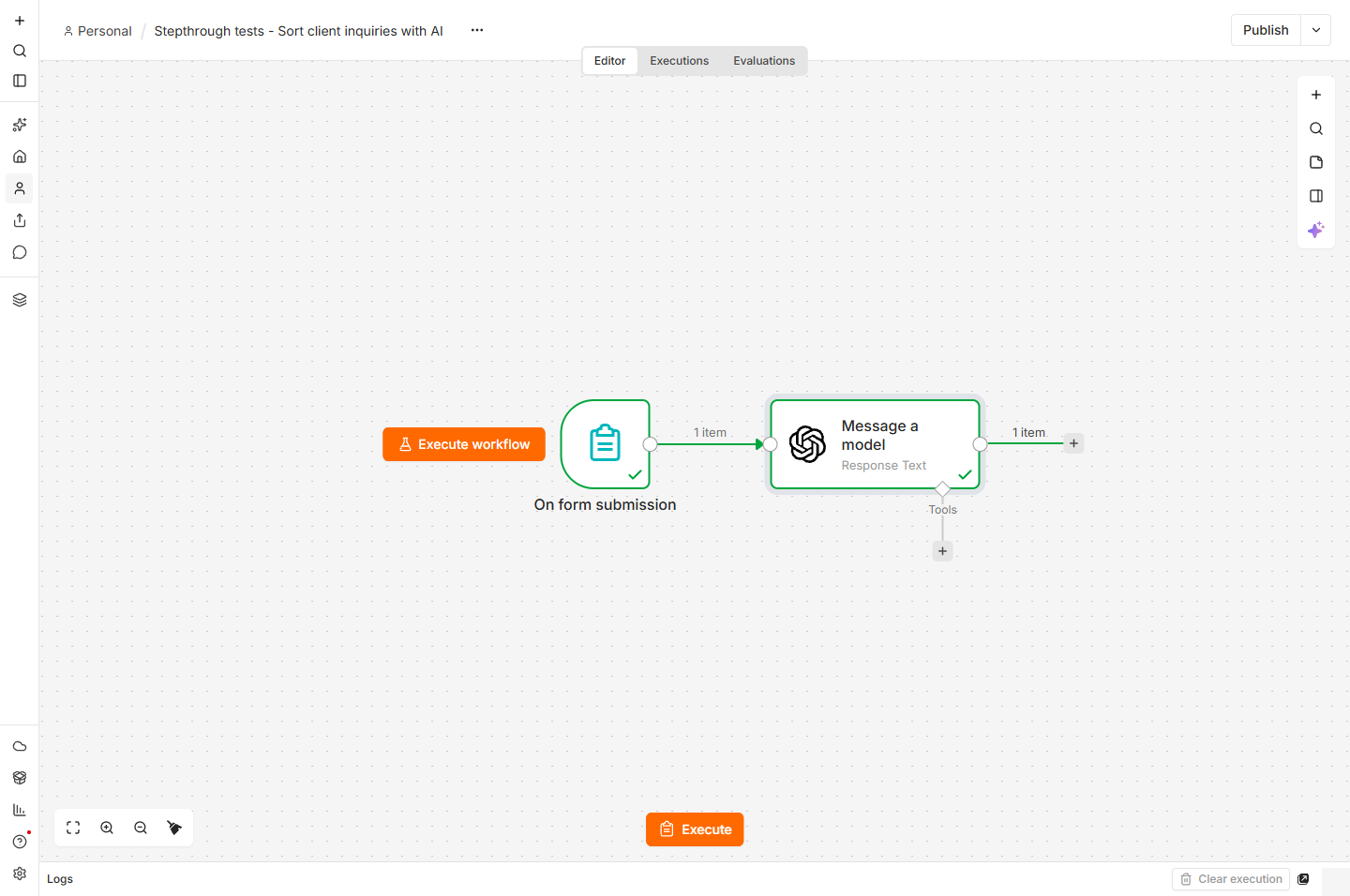This screenshot has height=896, width=1350.
Task: Click the '1 item' label before Message node
Action: point(710,432)
